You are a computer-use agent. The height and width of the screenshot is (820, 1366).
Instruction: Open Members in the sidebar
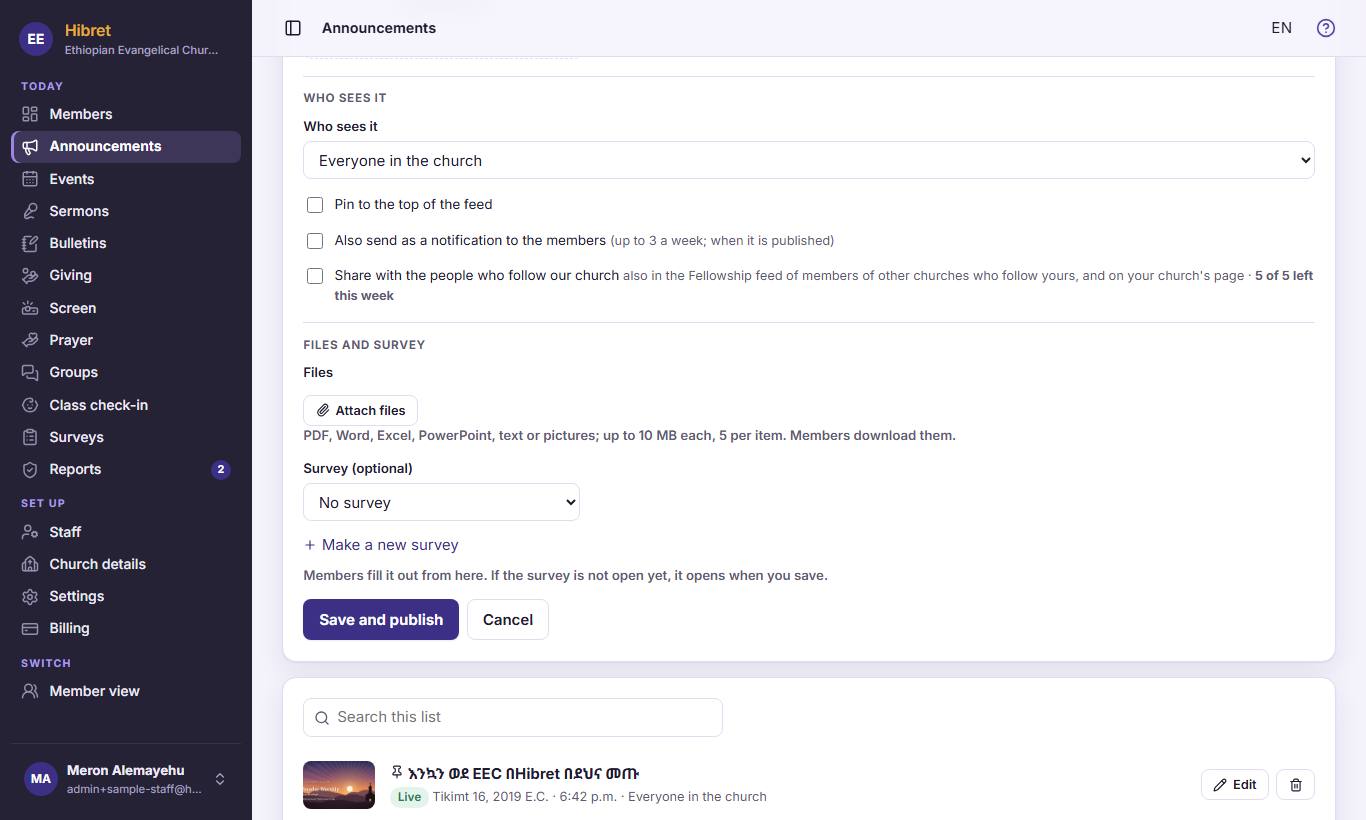pyautogui.click(x=126, y=114)
